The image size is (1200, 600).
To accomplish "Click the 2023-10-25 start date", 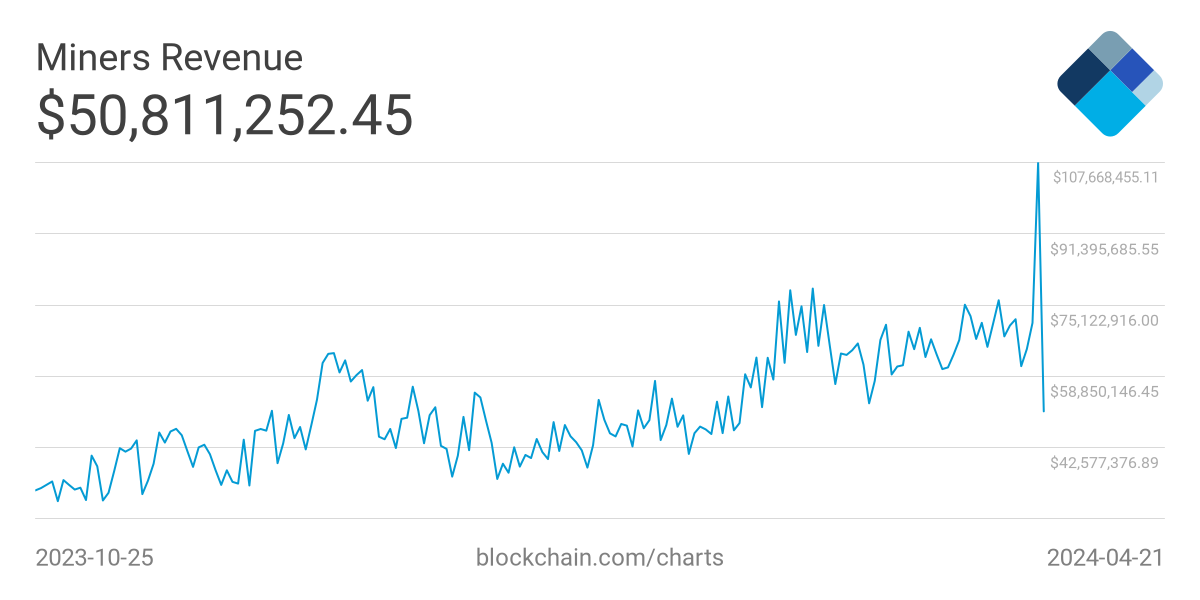I will (94, 557).
